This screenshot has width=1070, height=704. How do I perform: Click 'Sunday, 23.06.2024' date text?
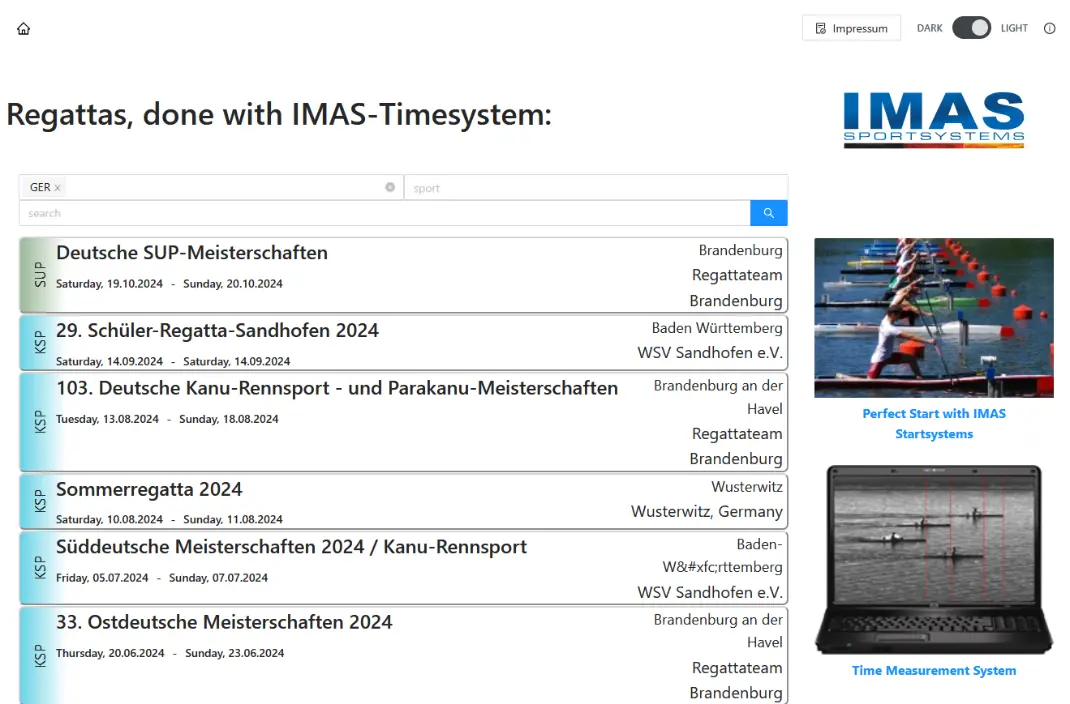[234, 653]
